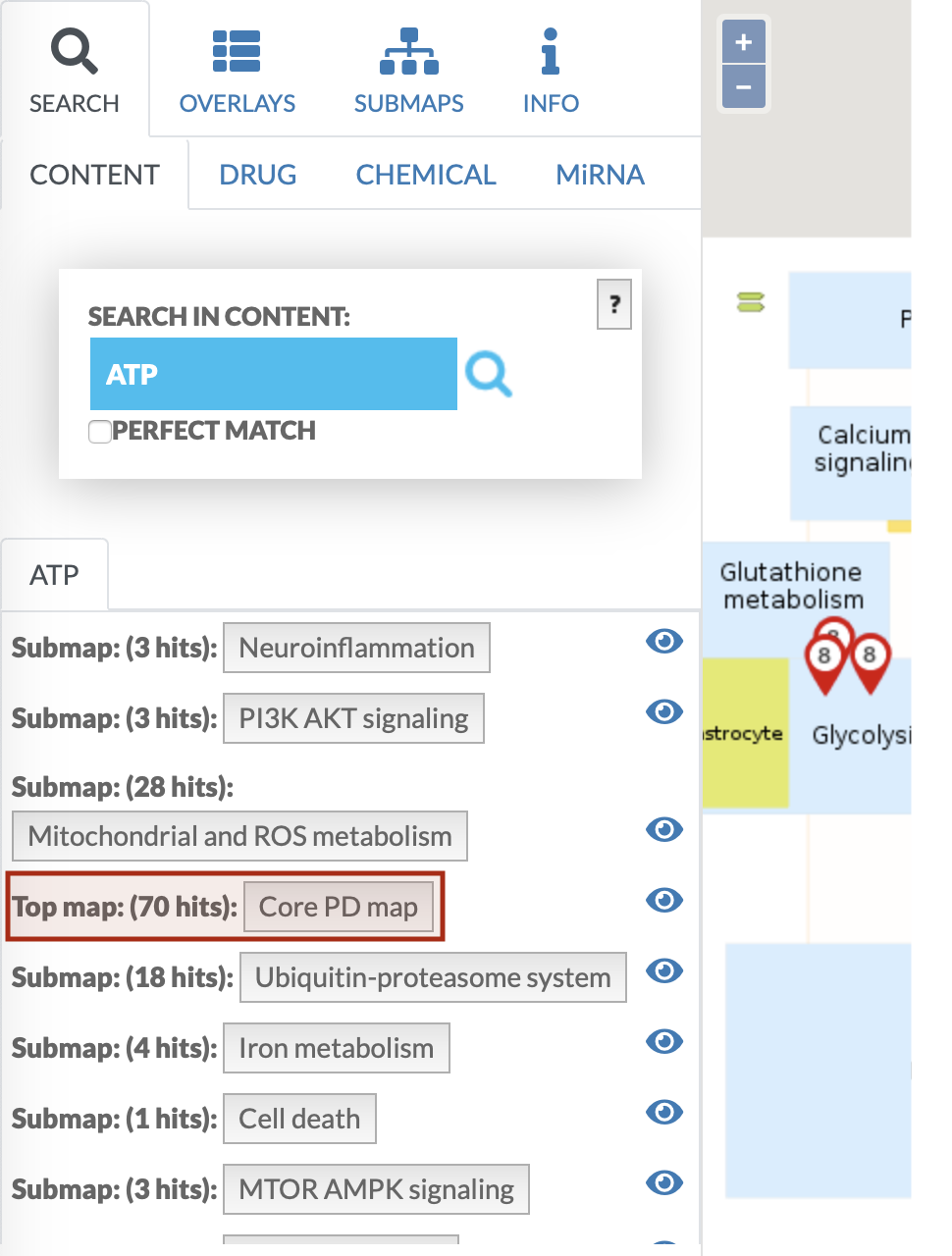Open the PI3K AKT signaling submap

point(353,718)
